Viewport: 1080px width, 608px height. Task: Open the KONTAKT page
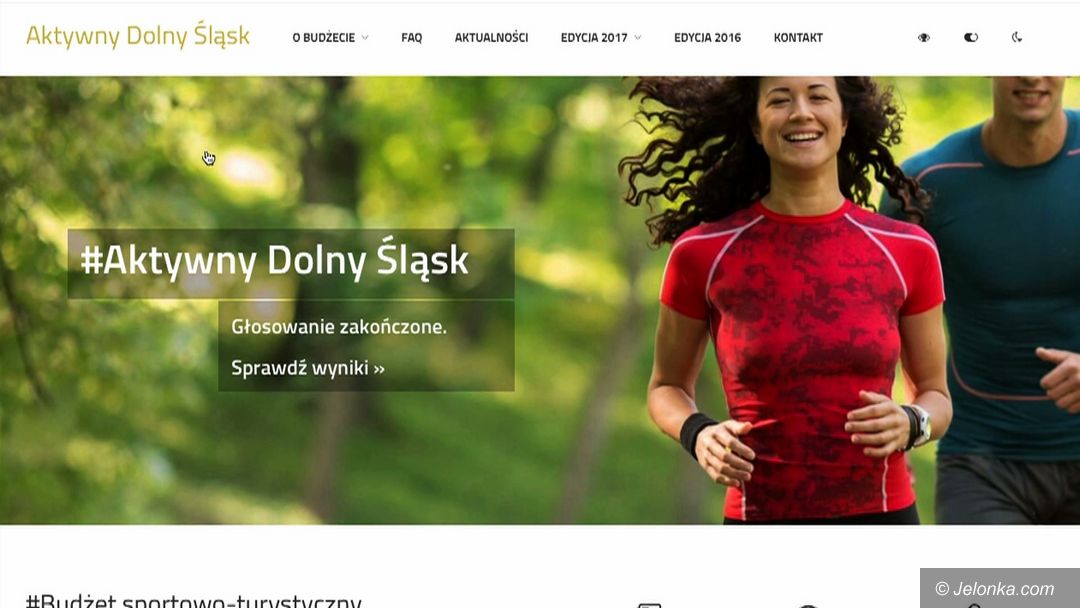coord(798,37)
